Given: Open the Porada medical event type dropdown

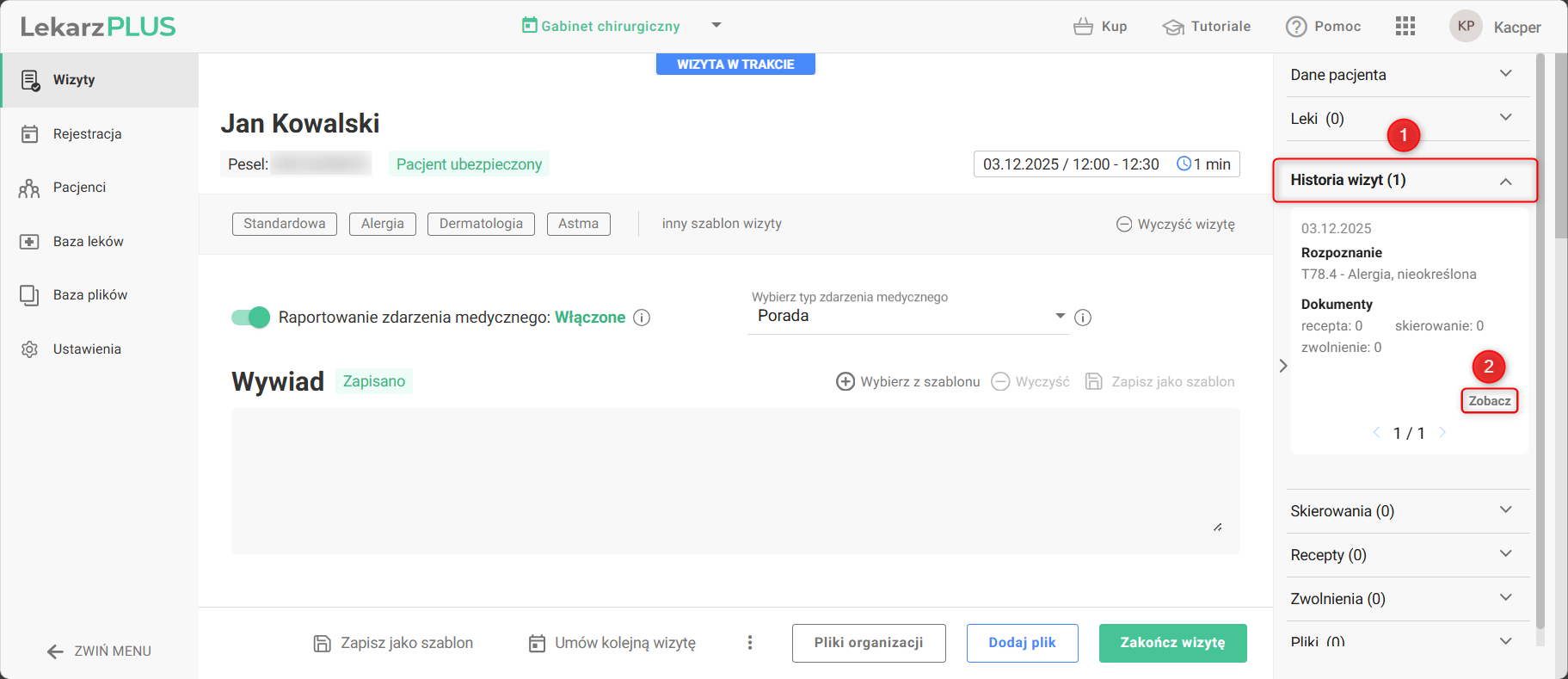Looking at the screenshot, I should point(907,316).
